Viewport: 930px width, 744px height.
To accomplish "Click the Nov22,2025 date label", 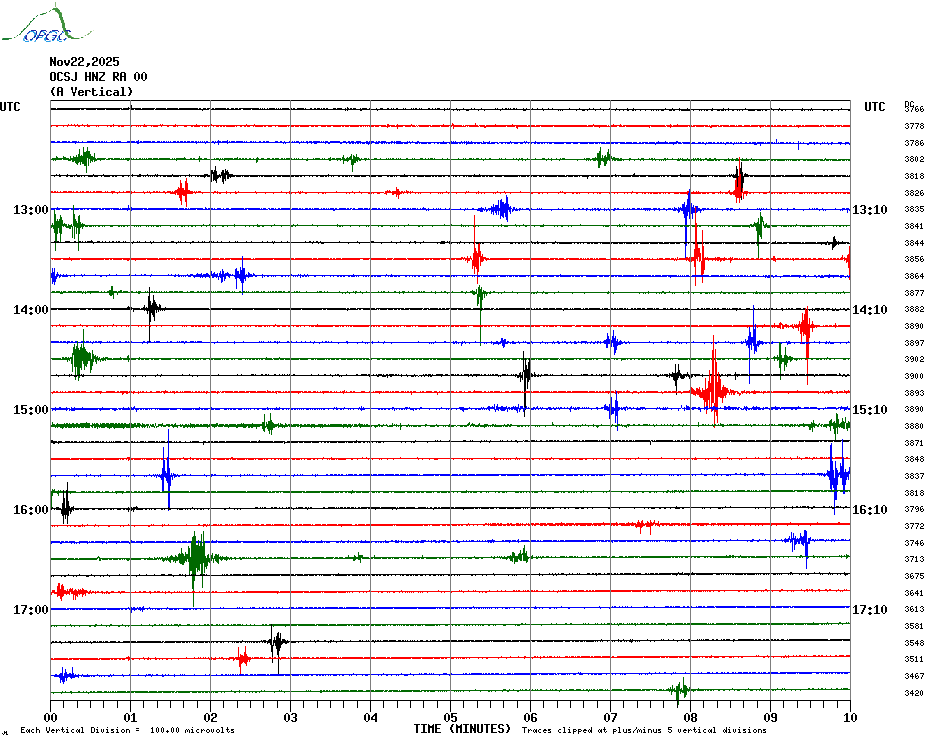I will pyautogui.click(x=84, y=62).
